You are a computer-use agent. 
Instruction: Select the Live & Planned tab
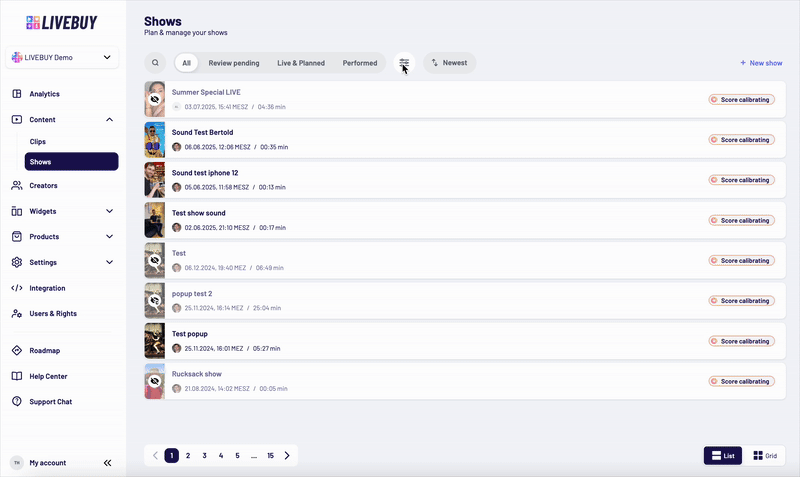click(301, 63)
